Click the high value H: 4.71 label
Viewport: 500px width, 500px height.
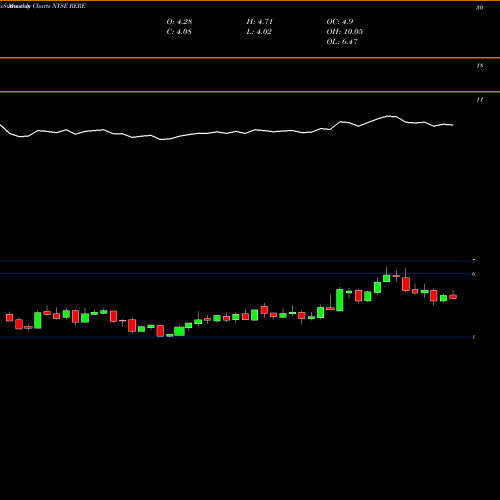[x=260, y=22]
